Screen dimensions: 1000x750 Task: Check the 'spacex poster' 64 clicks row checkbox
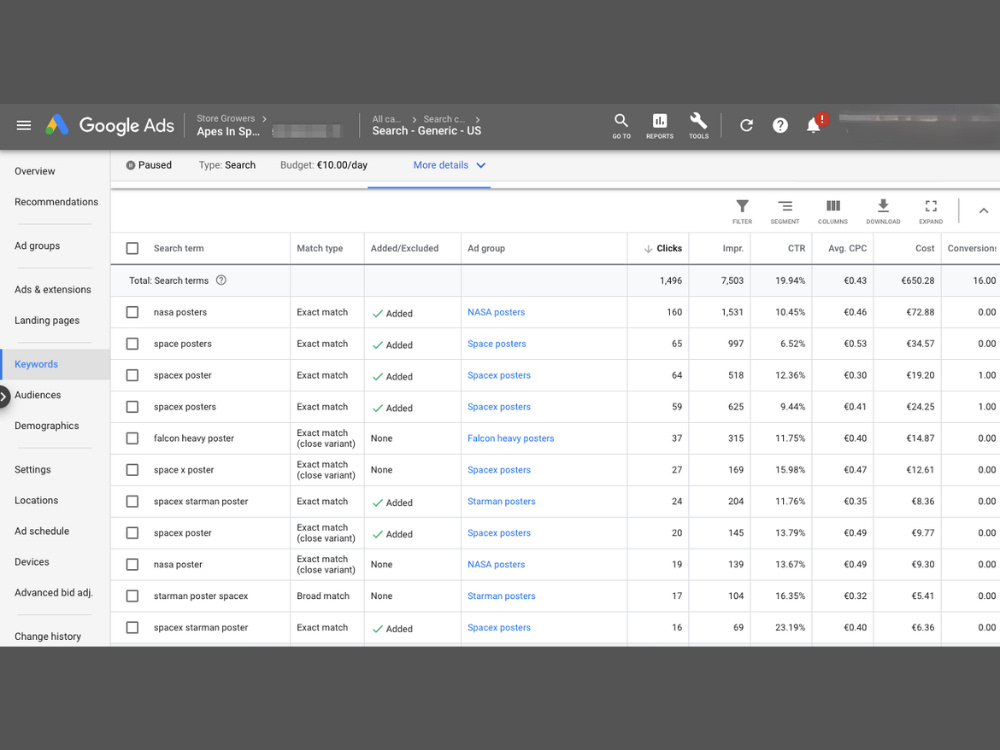click(x=132, y=375)
